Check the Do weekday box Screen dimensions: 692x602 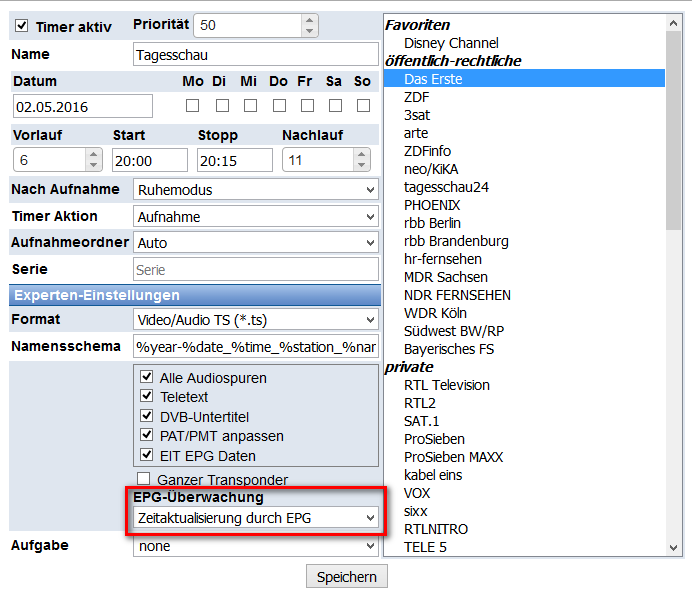pyautogui.click(x=279, y=105)
